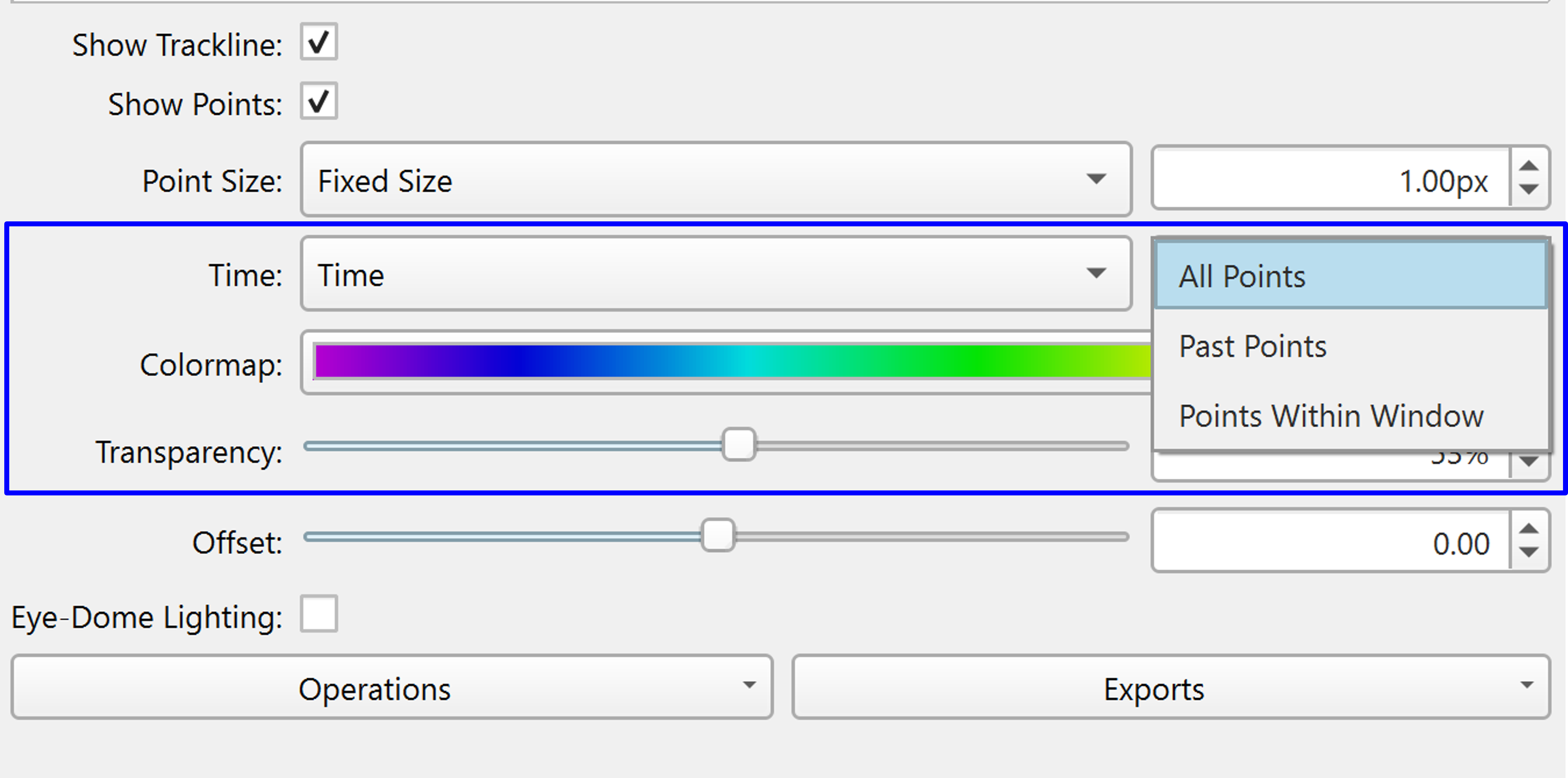Enable Eye-Dome Lighting checkbox
Image resolution: width=1568 pixels, height=778 pixels.
click(318, 614)
